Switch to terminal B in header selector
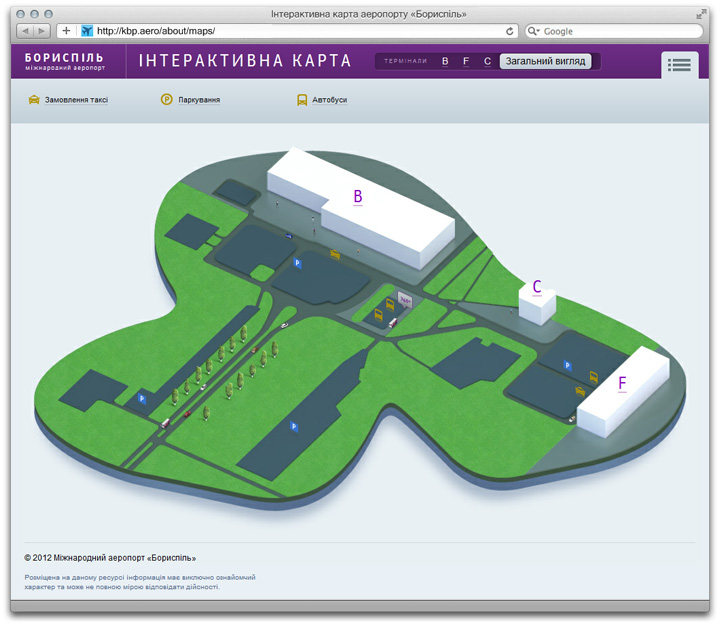 point(445,62)
